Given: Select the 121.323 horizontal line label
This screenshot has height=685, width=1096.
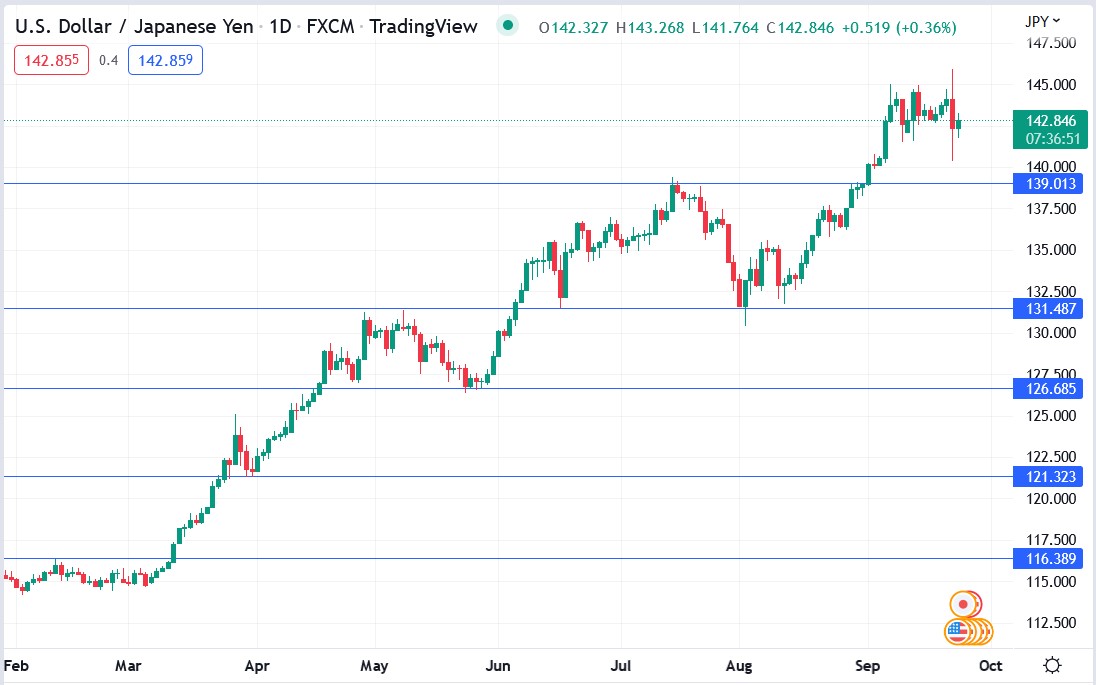Looking at the screenshot, I should [1050, 477].
